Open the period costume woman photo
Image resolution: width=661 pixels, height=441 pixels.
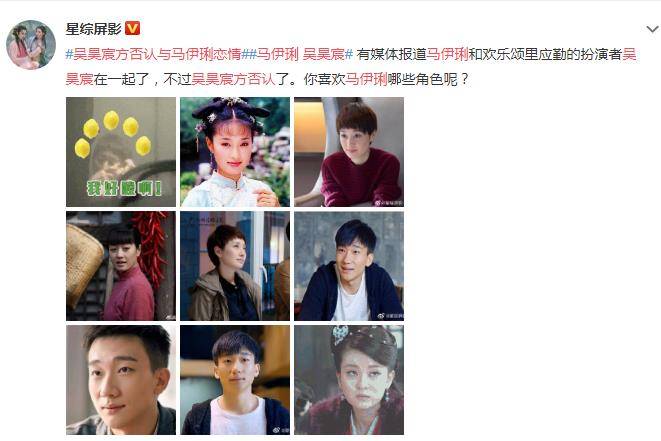click(x=235, y=152)
